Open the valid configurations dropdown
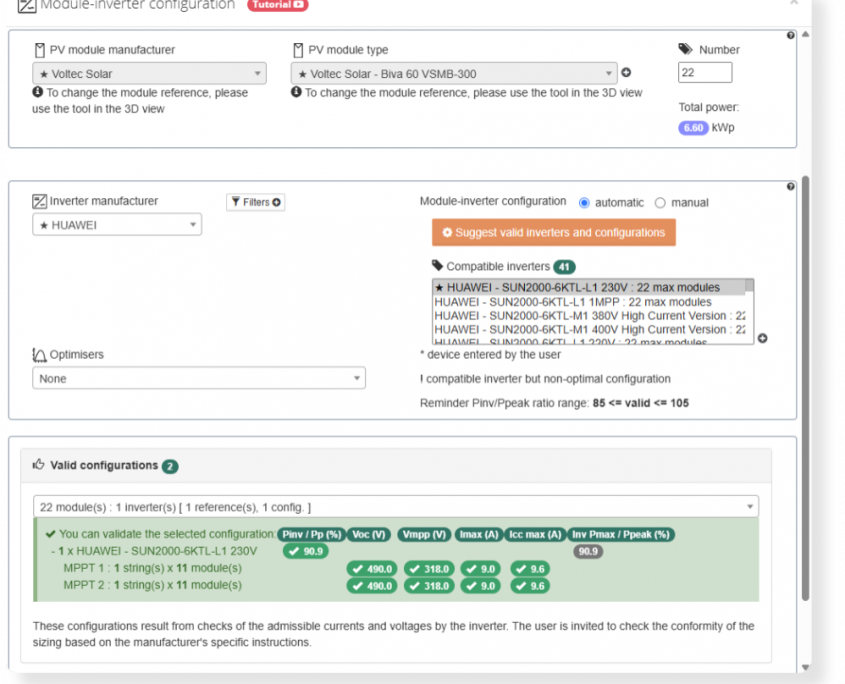 pos(396,507)
